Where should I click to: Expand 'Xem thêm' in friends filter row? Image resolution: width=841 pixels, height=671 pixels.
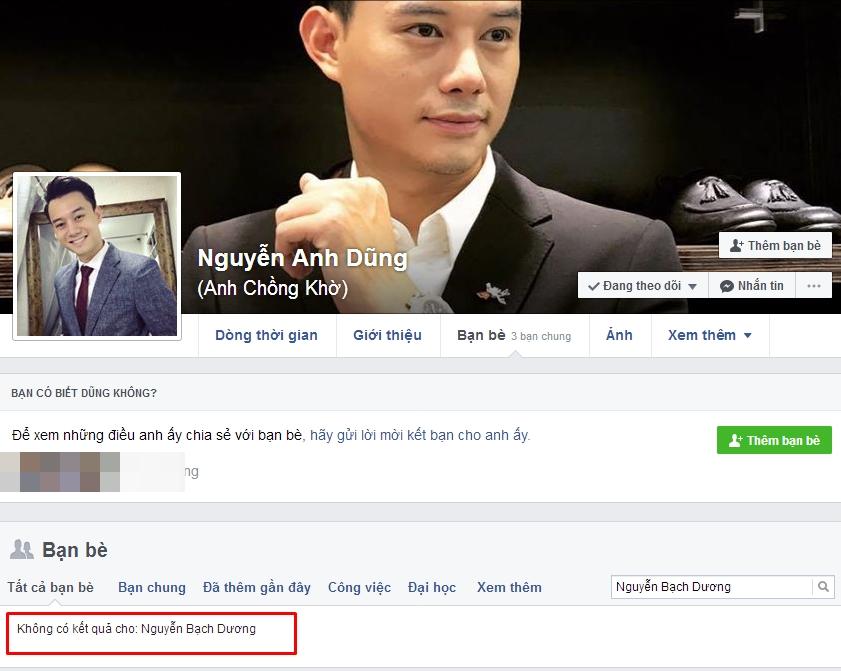coord(509,587)
